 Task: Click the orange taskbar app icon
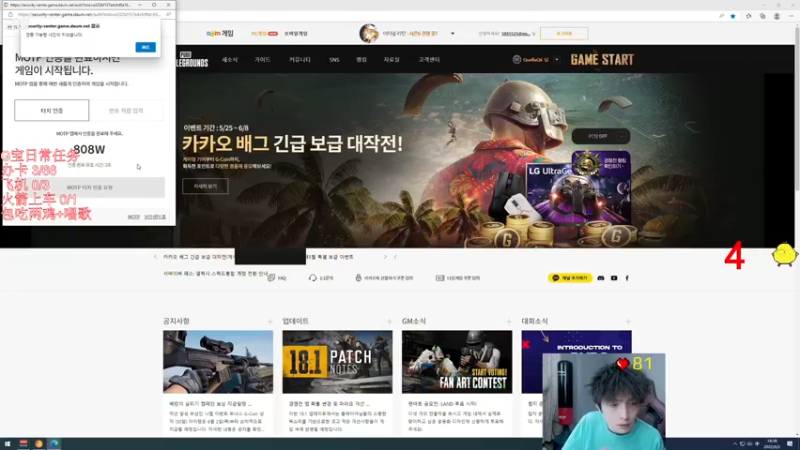[39, 444]
